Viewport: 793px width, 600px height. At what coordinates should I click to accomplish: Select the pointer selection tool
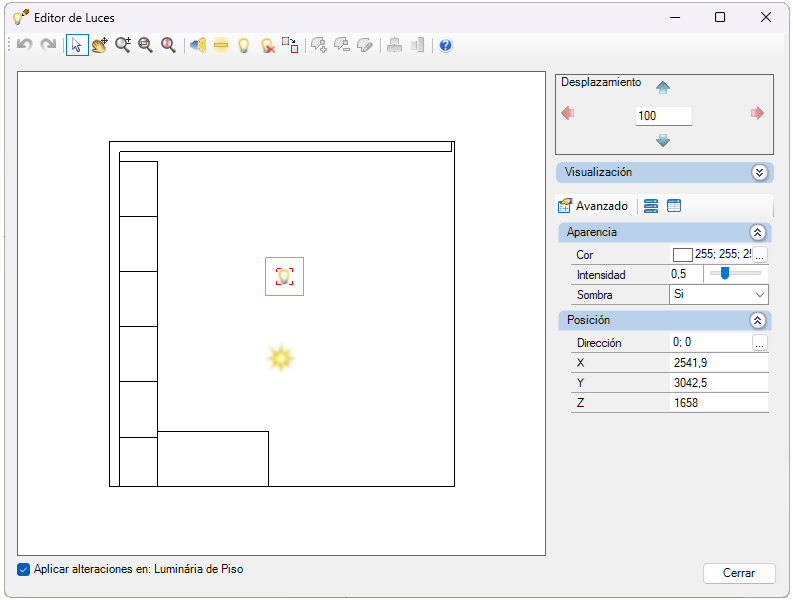77,45
